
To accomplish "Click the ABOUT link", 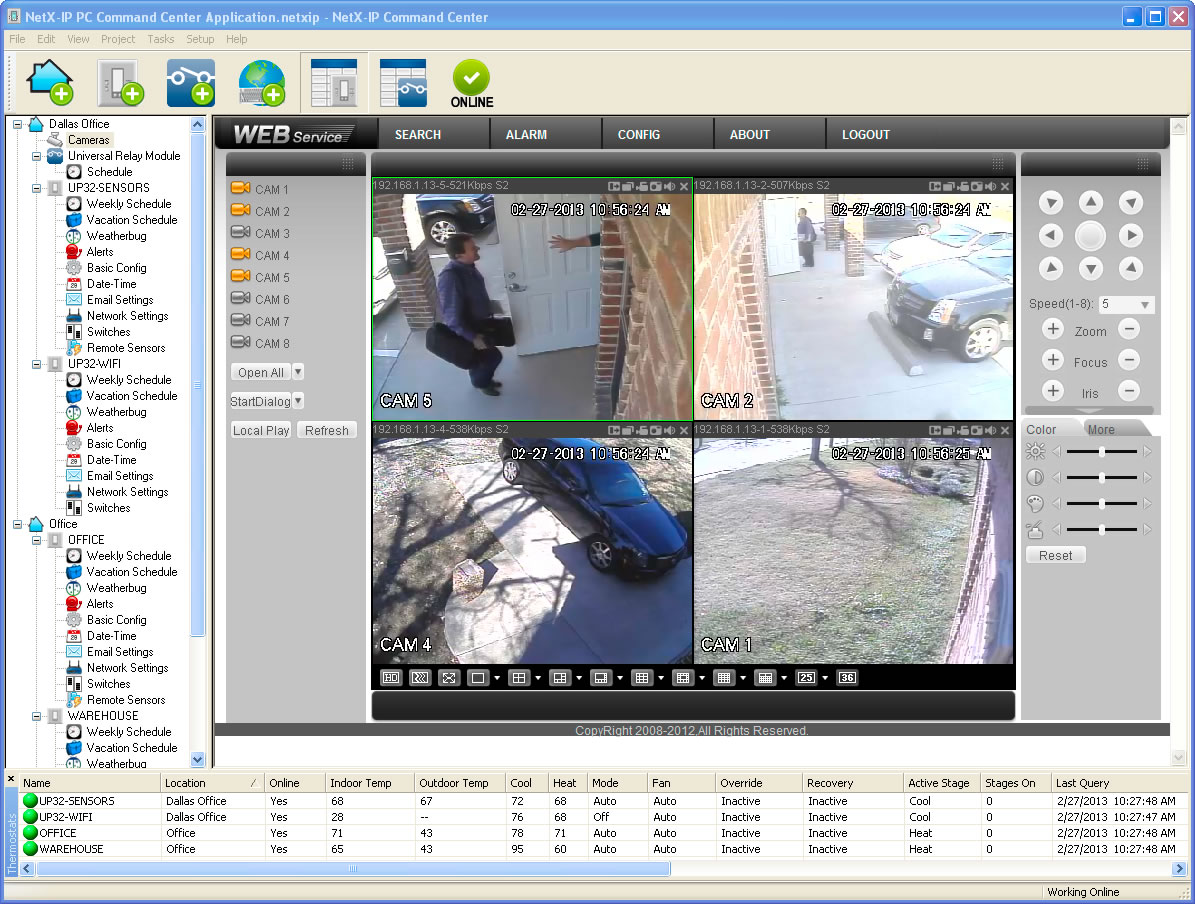I will tap(750, 134).
